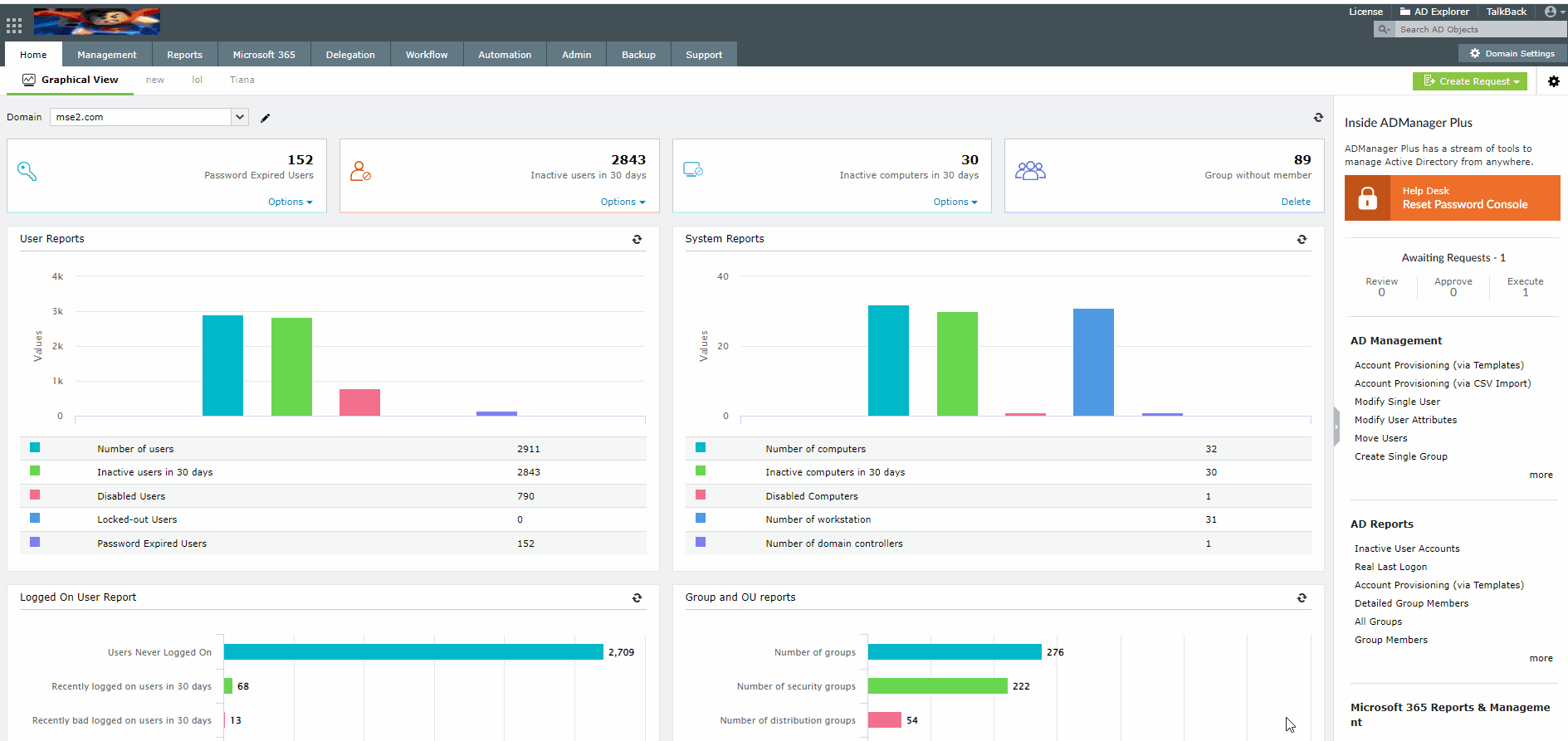Switch to the 'lol' dashboard tab
The image size is (1568, 741).
tap(197, 80)
